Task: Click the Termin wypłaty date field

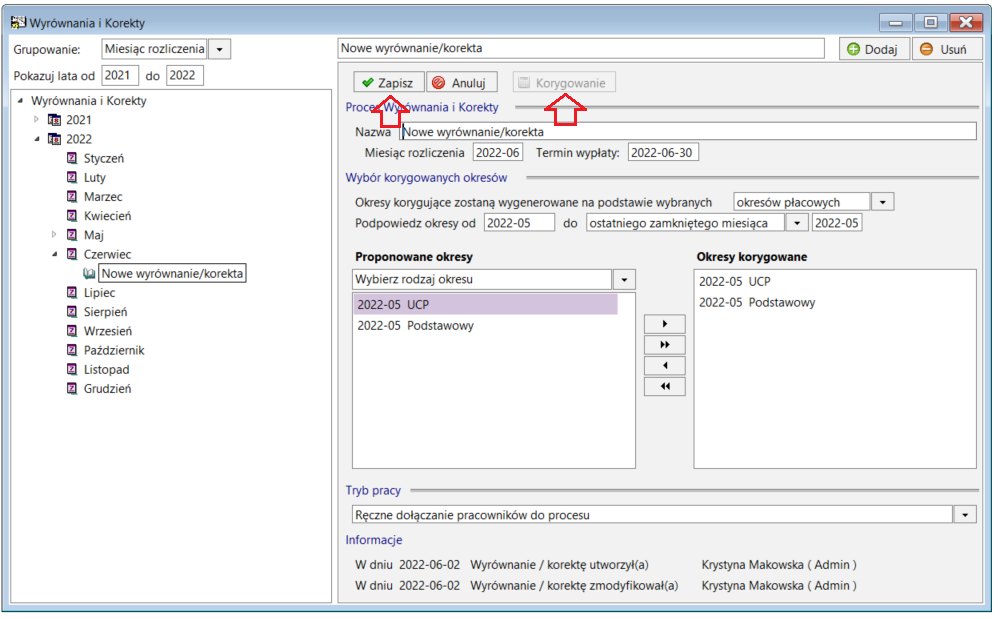Action: (663, 153)
